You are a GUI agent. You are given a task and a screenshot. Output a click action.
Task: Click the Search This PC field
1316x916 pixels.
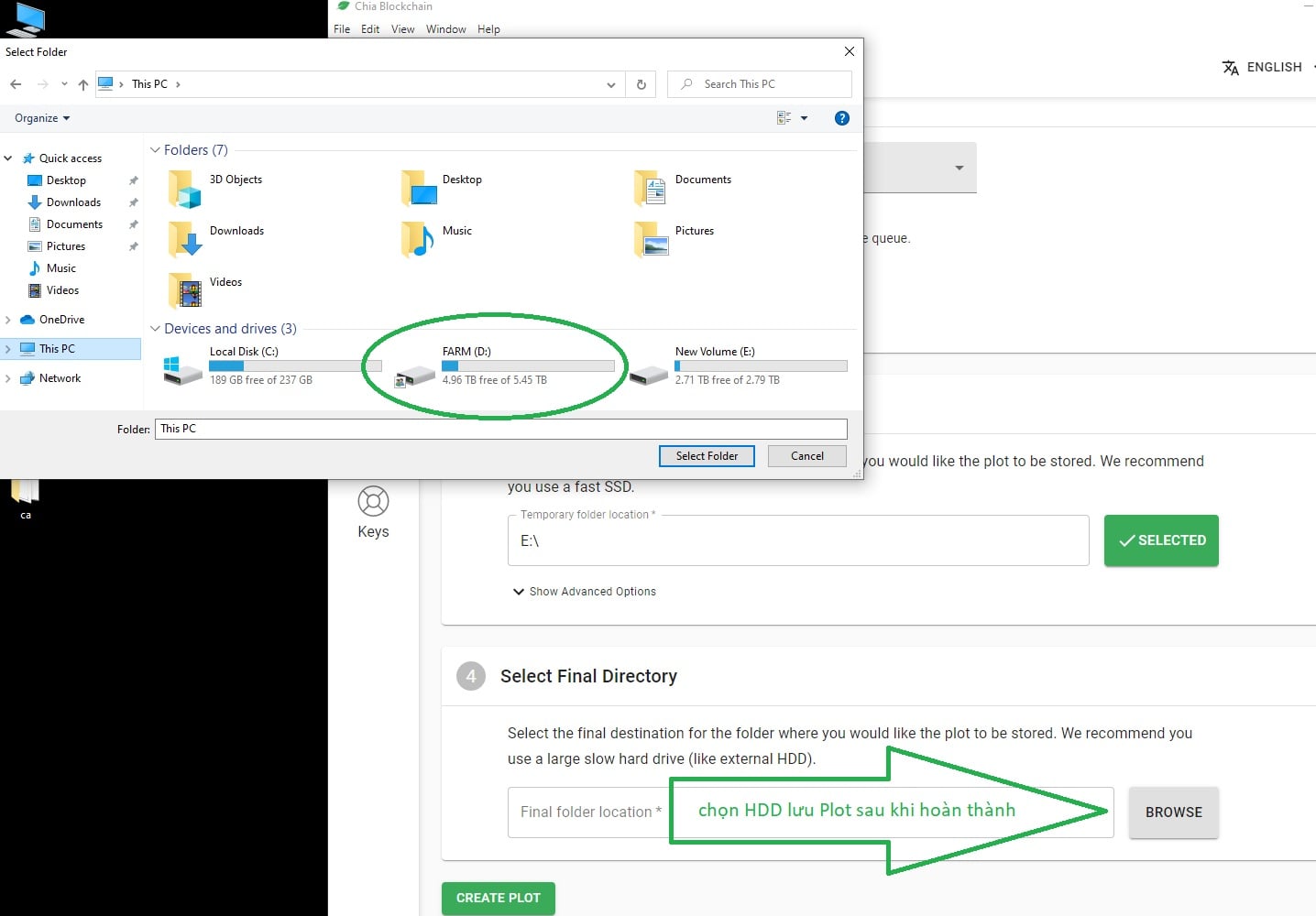click(770, 84)
